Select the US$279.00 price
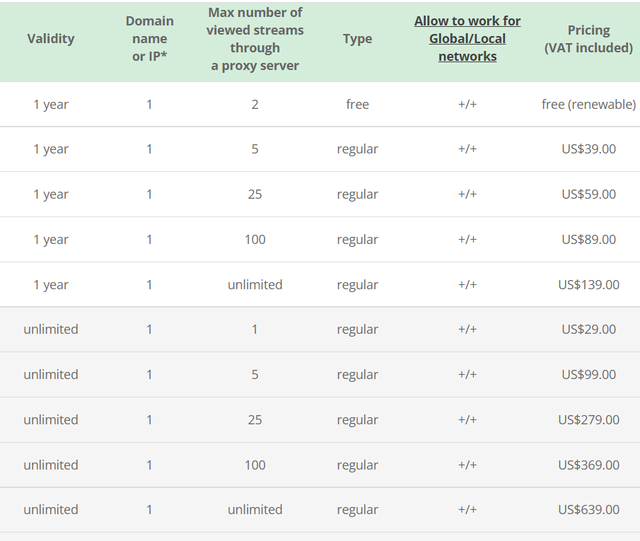This screenshot has height=541, width=640. point(588,420)
